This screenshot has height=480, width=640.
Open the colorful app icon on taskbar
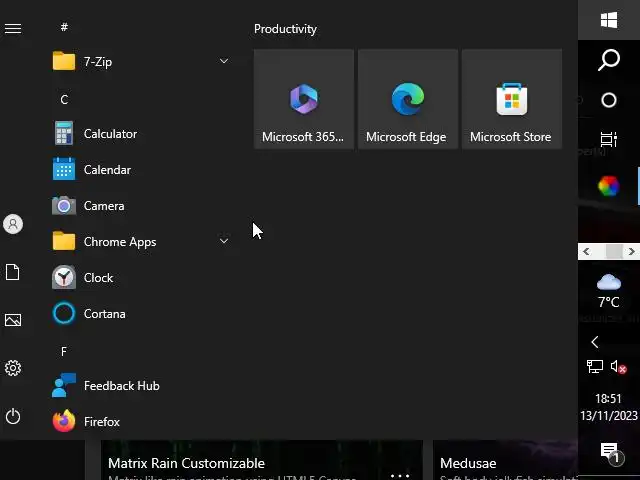tap(609, 186)
